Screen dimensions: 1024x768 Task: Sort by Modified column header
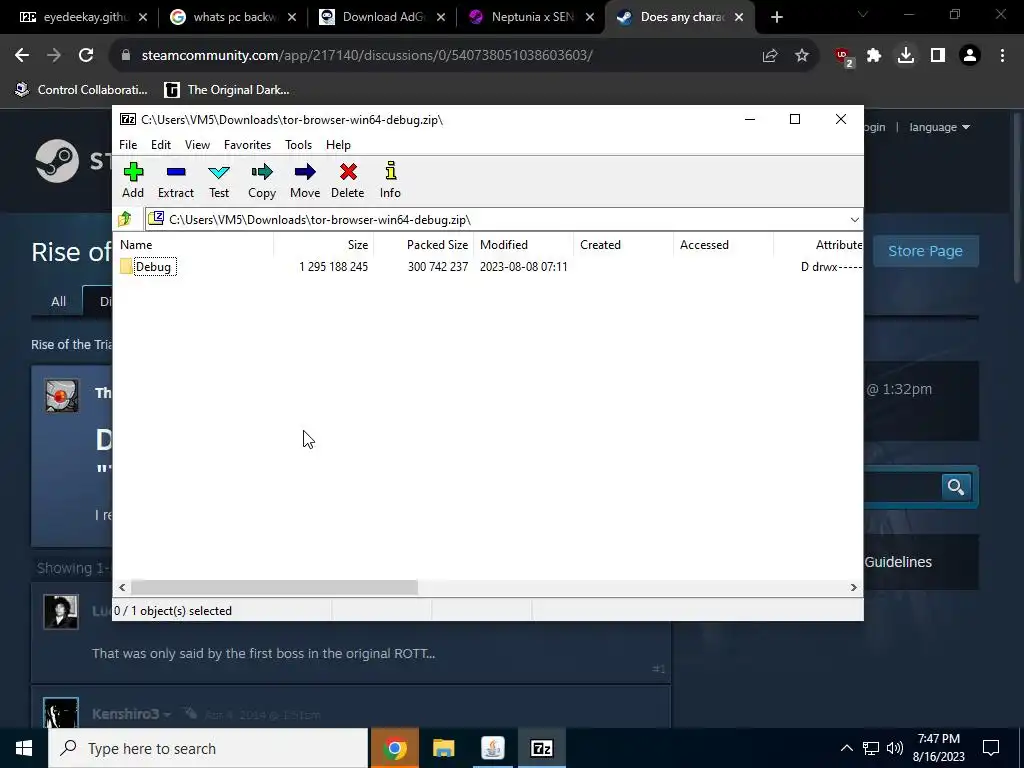pos(524,245)
